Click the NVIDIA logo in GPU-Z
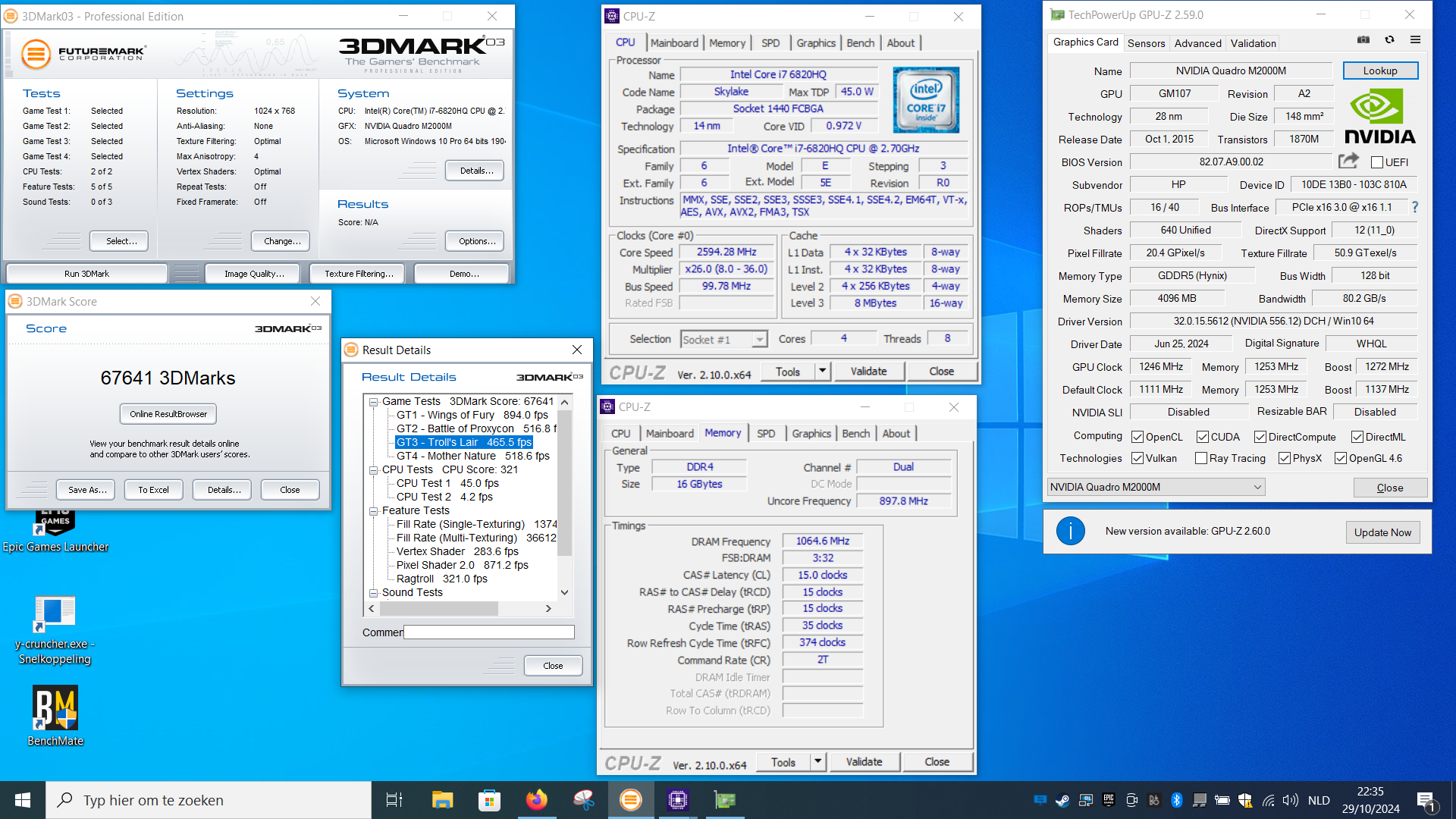1456x819 pixels. click(1379, 116)
